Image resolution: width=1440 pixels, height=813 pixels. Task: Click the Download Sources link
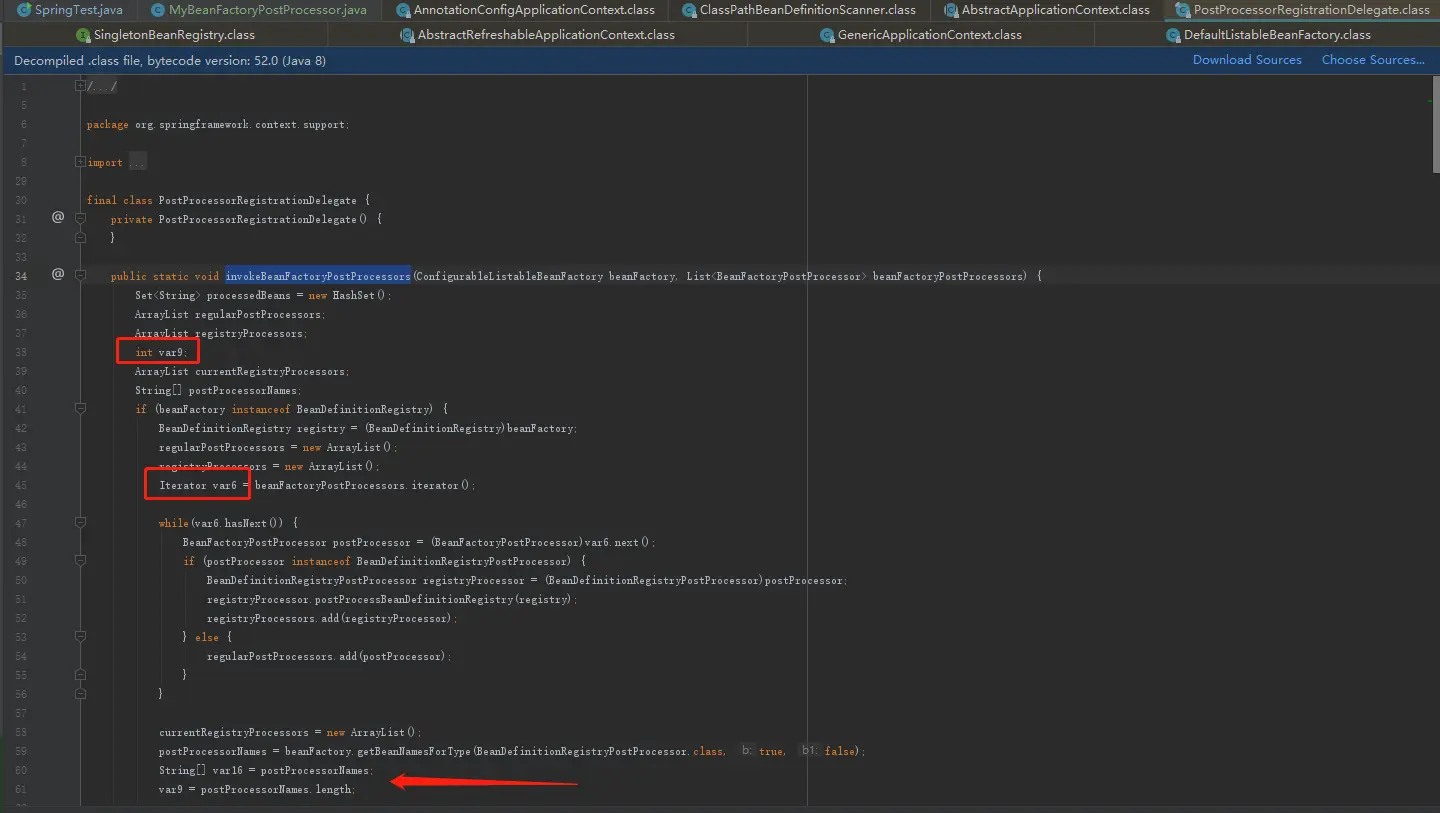1247,60
